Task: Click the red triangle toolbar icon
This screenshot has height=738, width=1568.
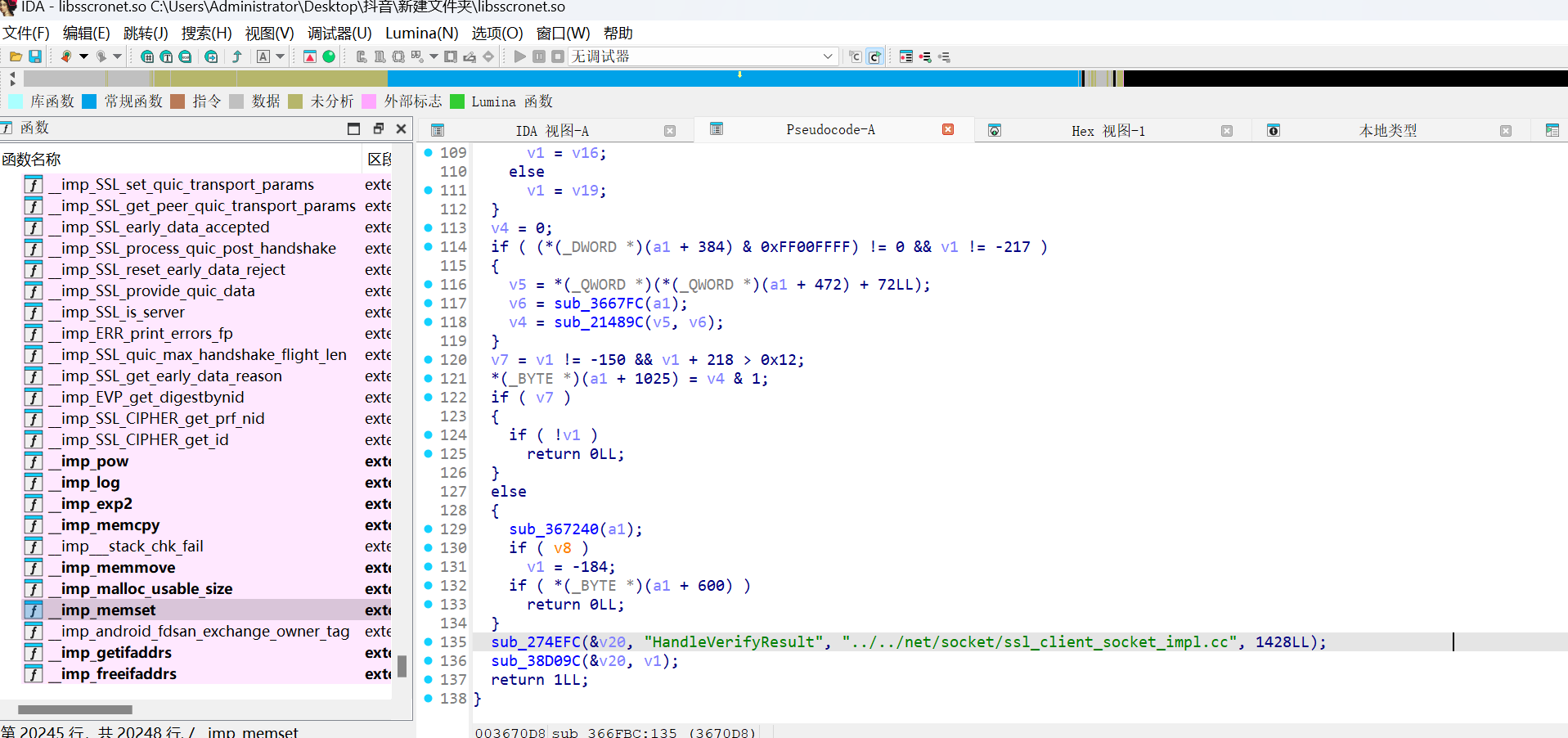Action: pyautogui.click(x=310, y=56)
